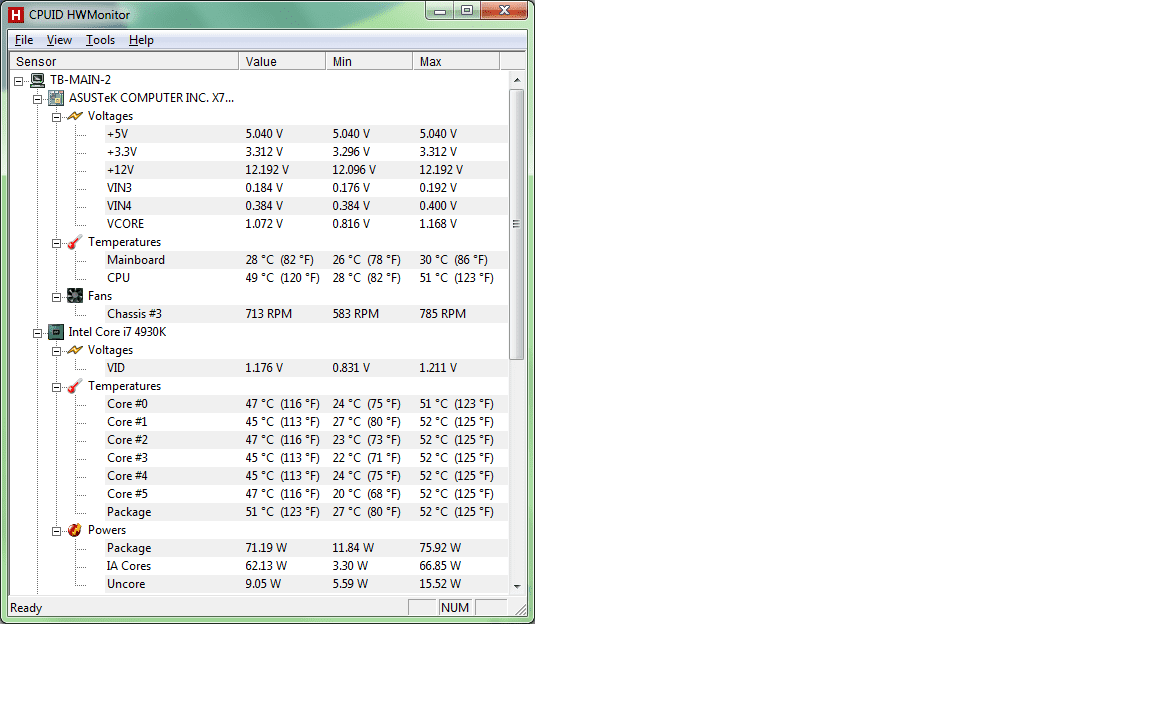
Task: Click the scrollbar down arrow
Action: 517,586
